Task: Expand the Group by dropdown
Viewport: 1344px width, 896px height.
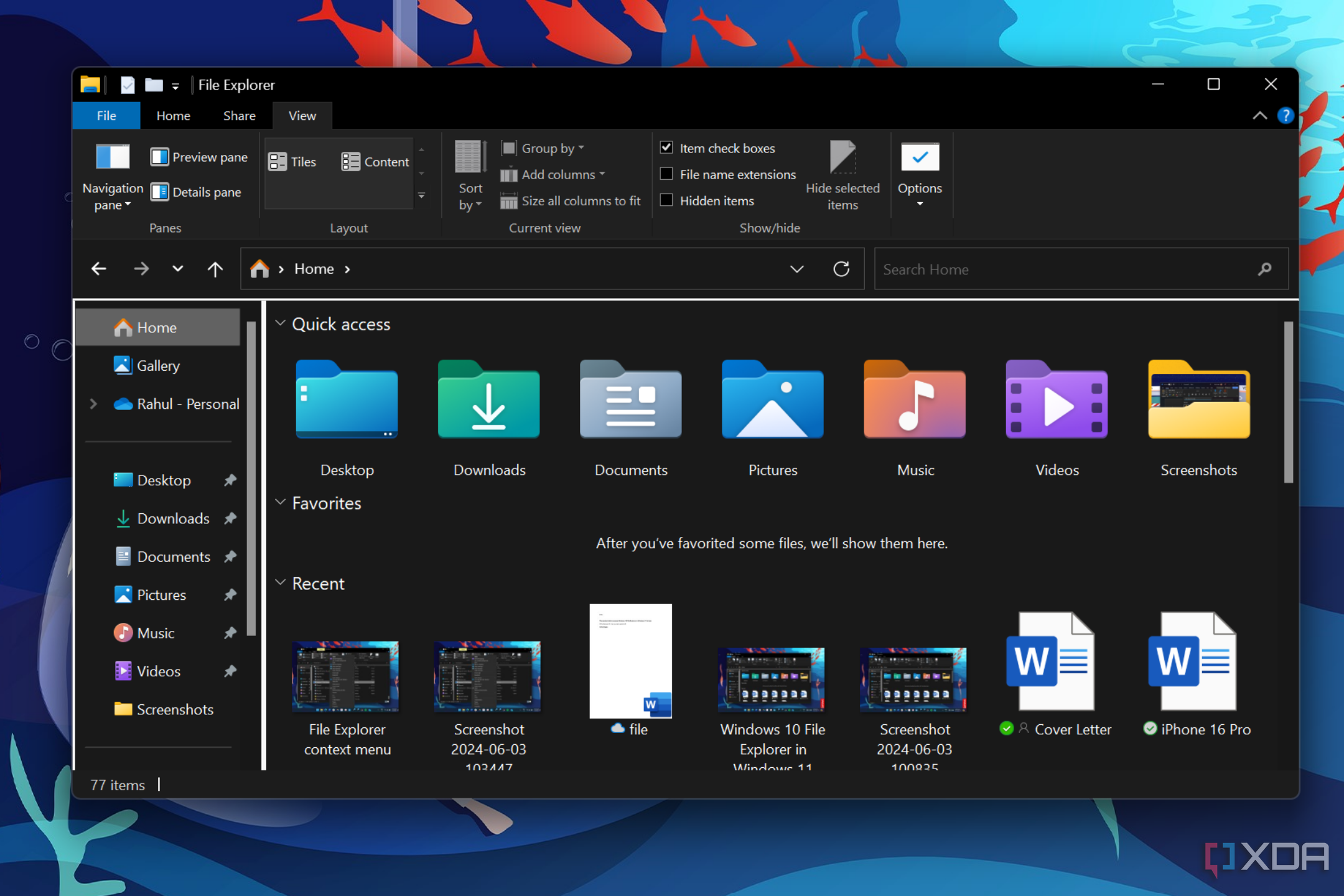Action: point(553,148)
